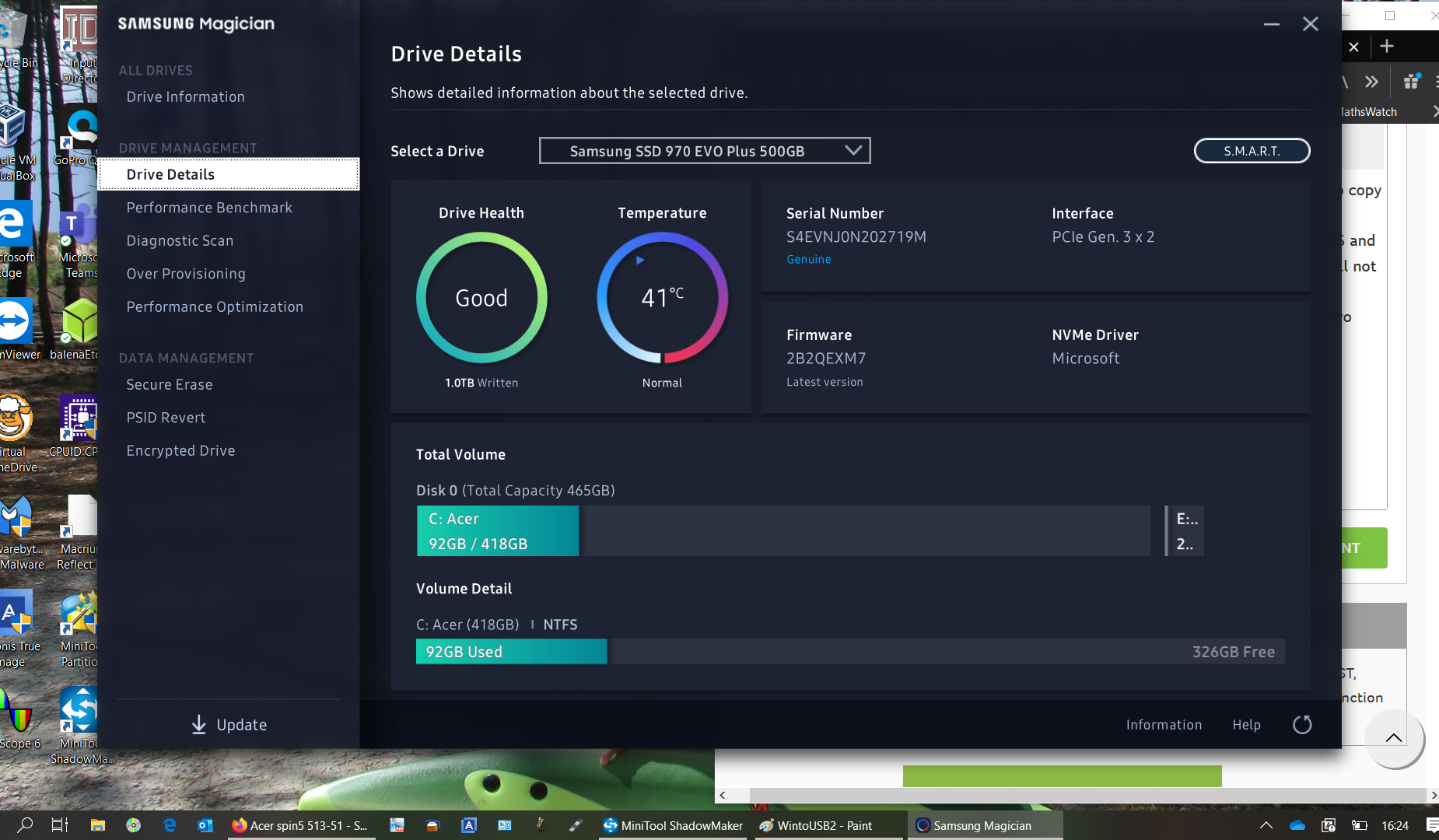The image size is (1439, 840).
Task: Click browser scroll-to-top arrow button
Action: point(1394,738)
